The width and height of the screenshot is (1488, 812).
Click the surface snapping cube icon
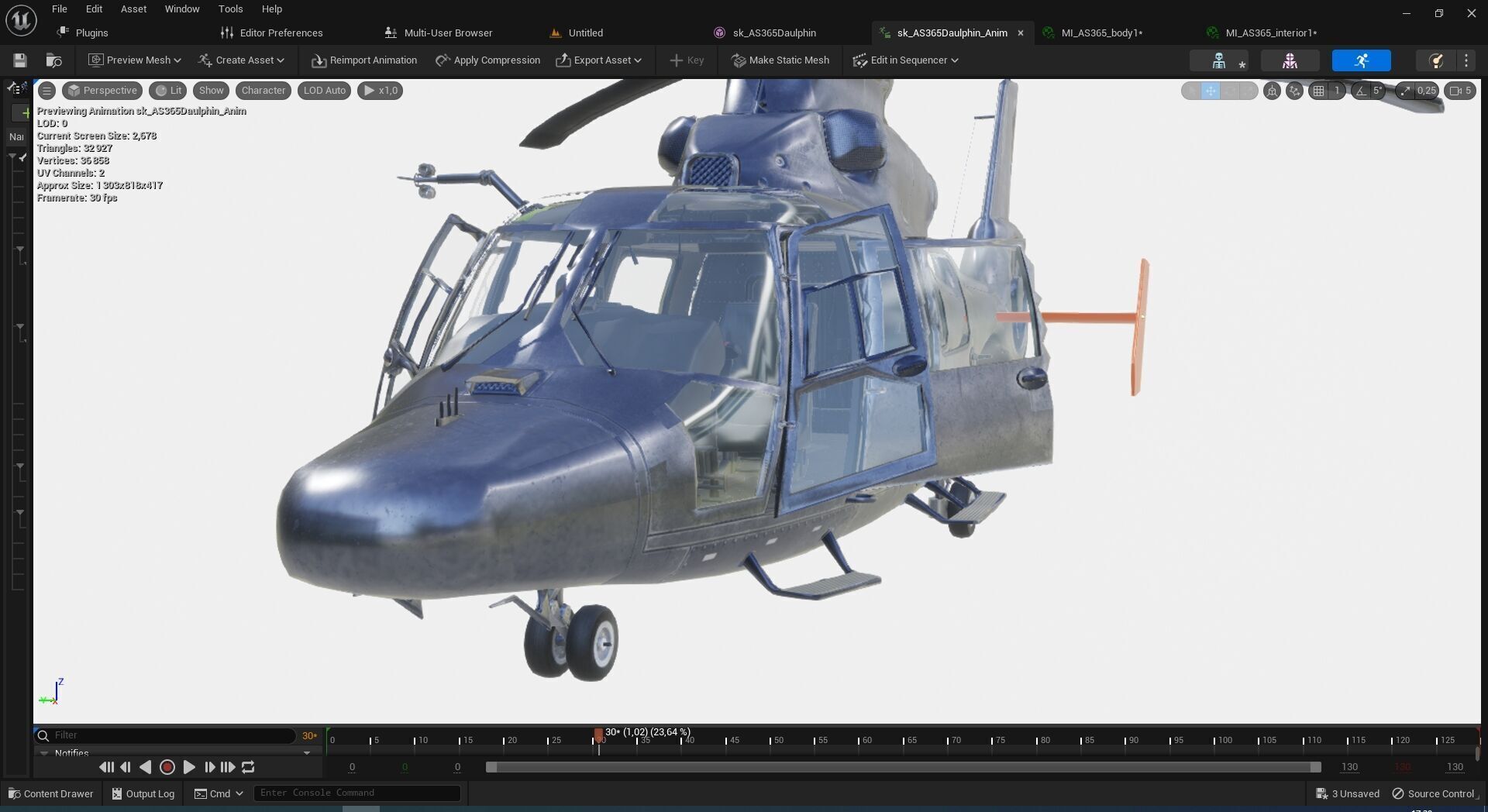(1272, 91)
